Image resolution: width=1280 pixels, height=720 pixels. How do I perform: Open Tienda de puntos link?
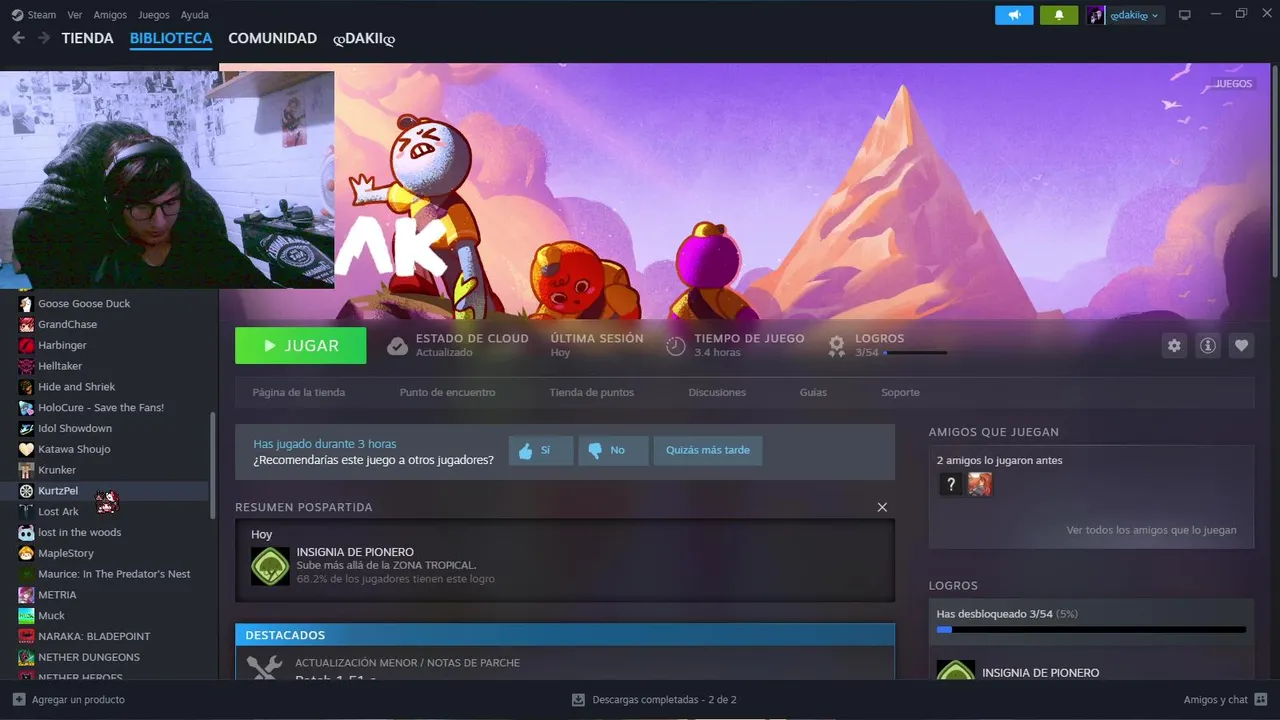[x=592, y=392]
